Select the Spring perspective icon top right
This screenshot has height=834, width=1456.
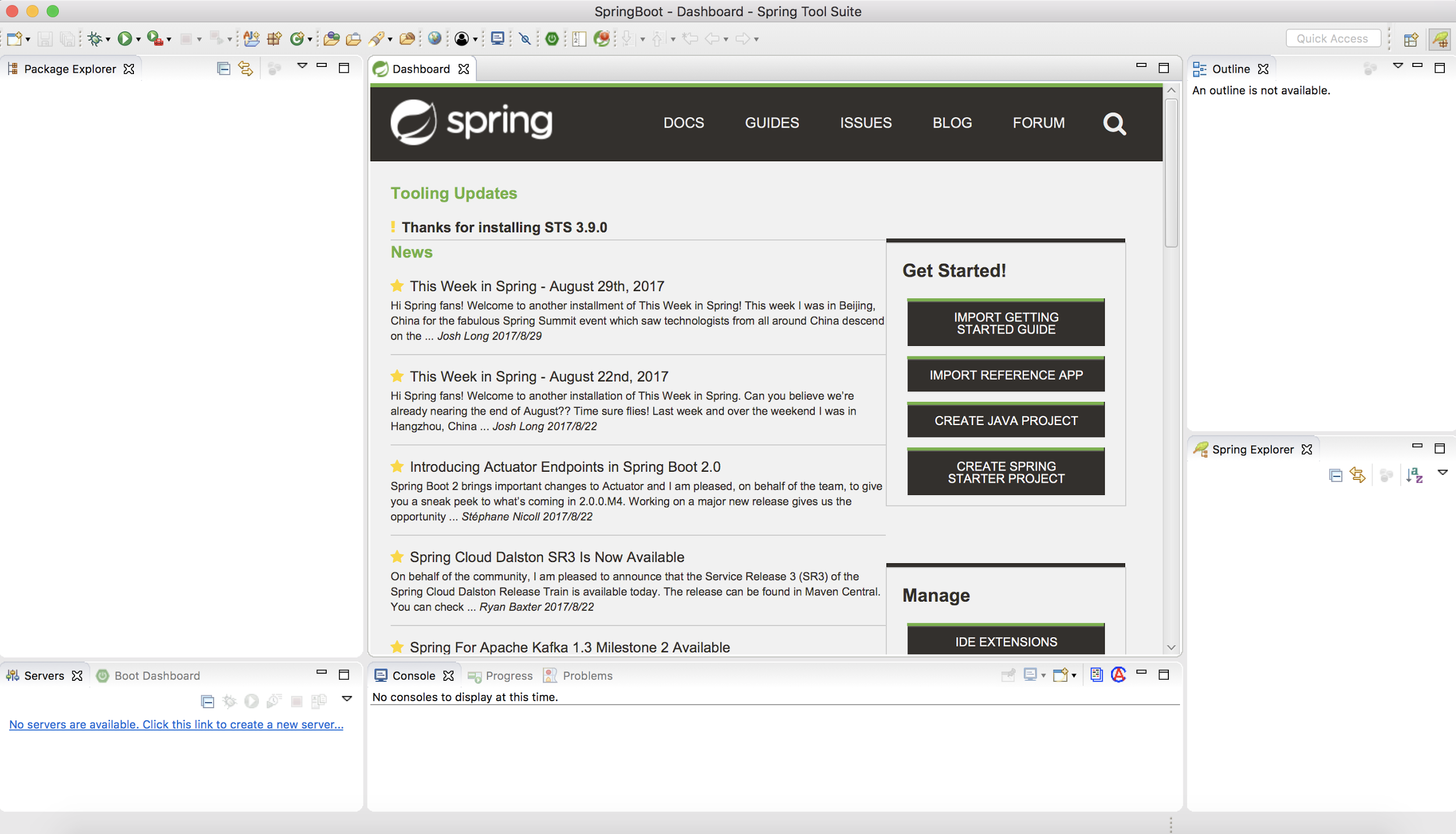tap(1440, 40)
